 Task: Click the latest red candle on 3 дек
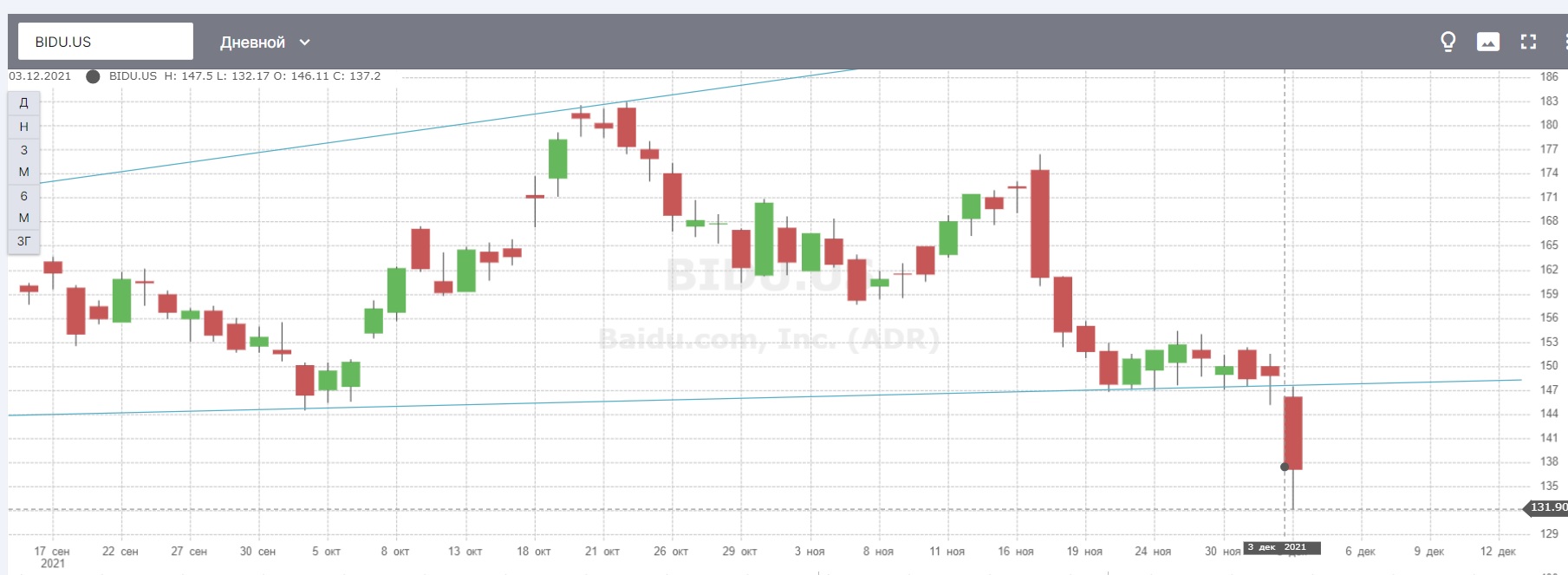click(1292, 432)
